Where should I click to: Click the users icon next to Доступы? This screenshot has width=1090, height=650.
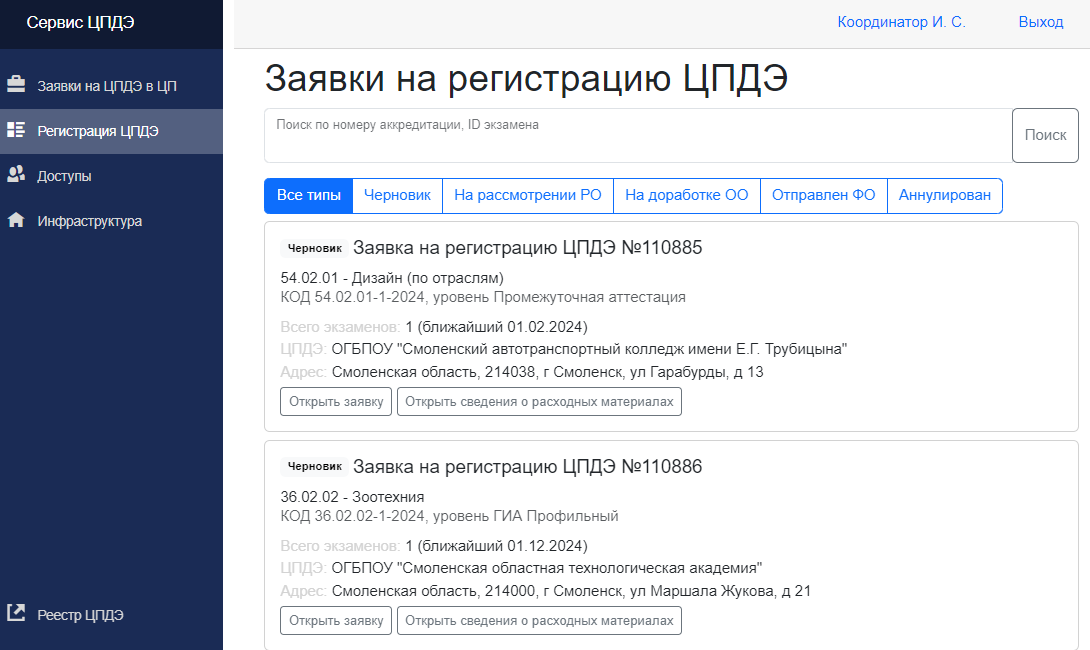pyautogui.click(x=16, y=175)
